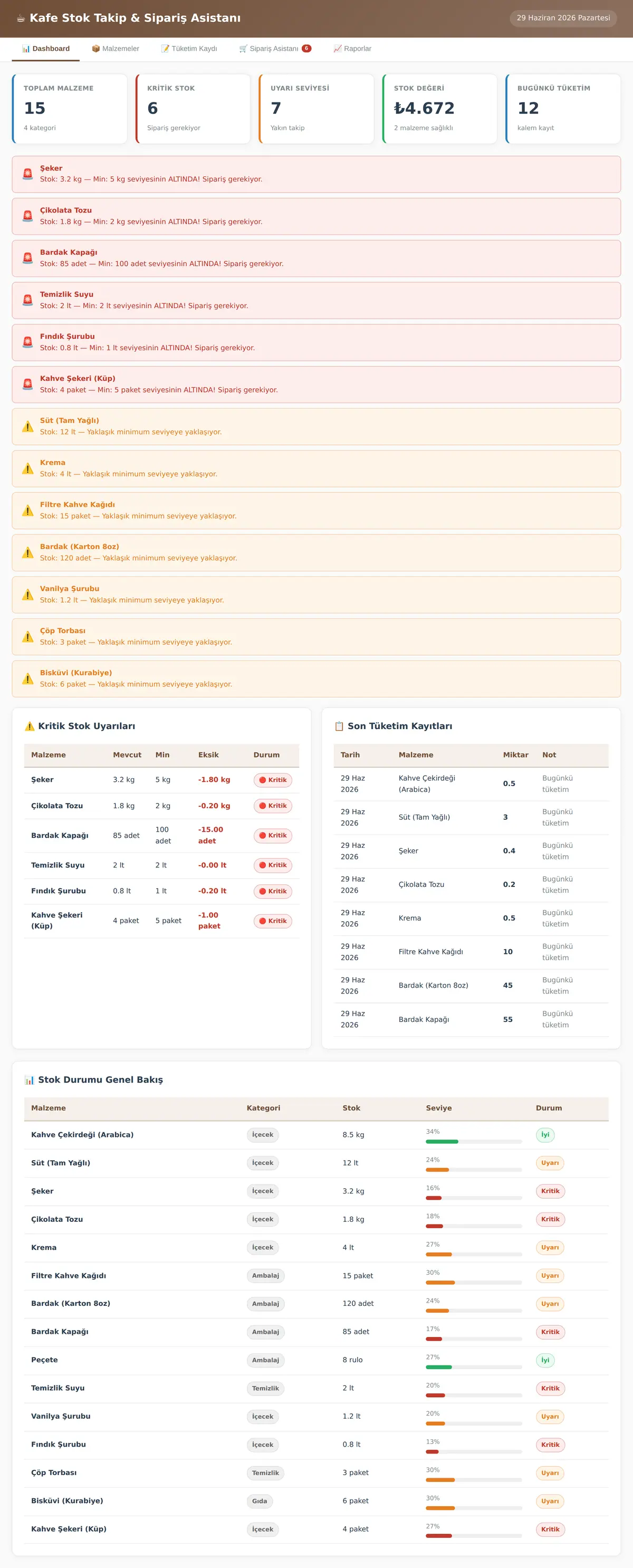Click the siren icon on Çikolata Tozu alert

click(27, 216)
